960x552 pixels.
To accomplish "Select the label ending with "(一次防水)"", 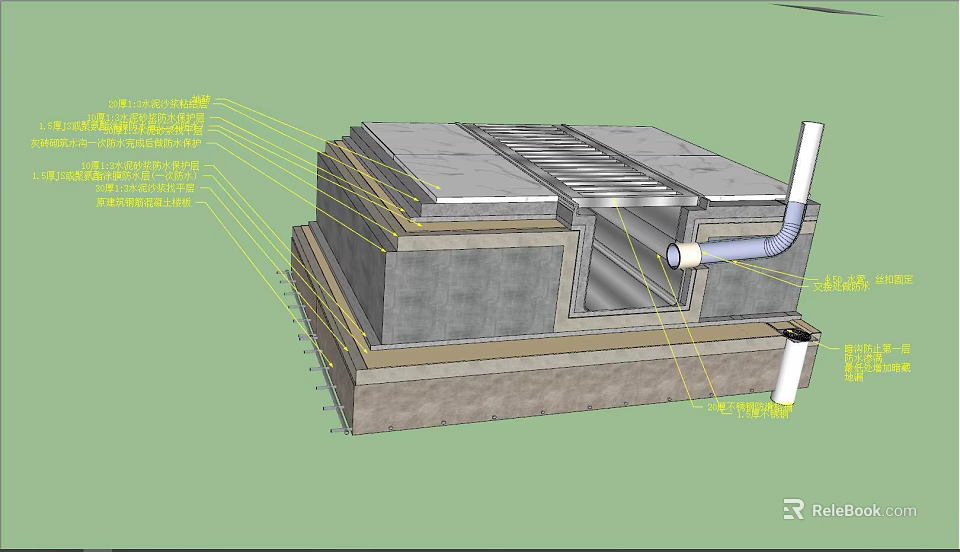I will click(x=114, y=176).
